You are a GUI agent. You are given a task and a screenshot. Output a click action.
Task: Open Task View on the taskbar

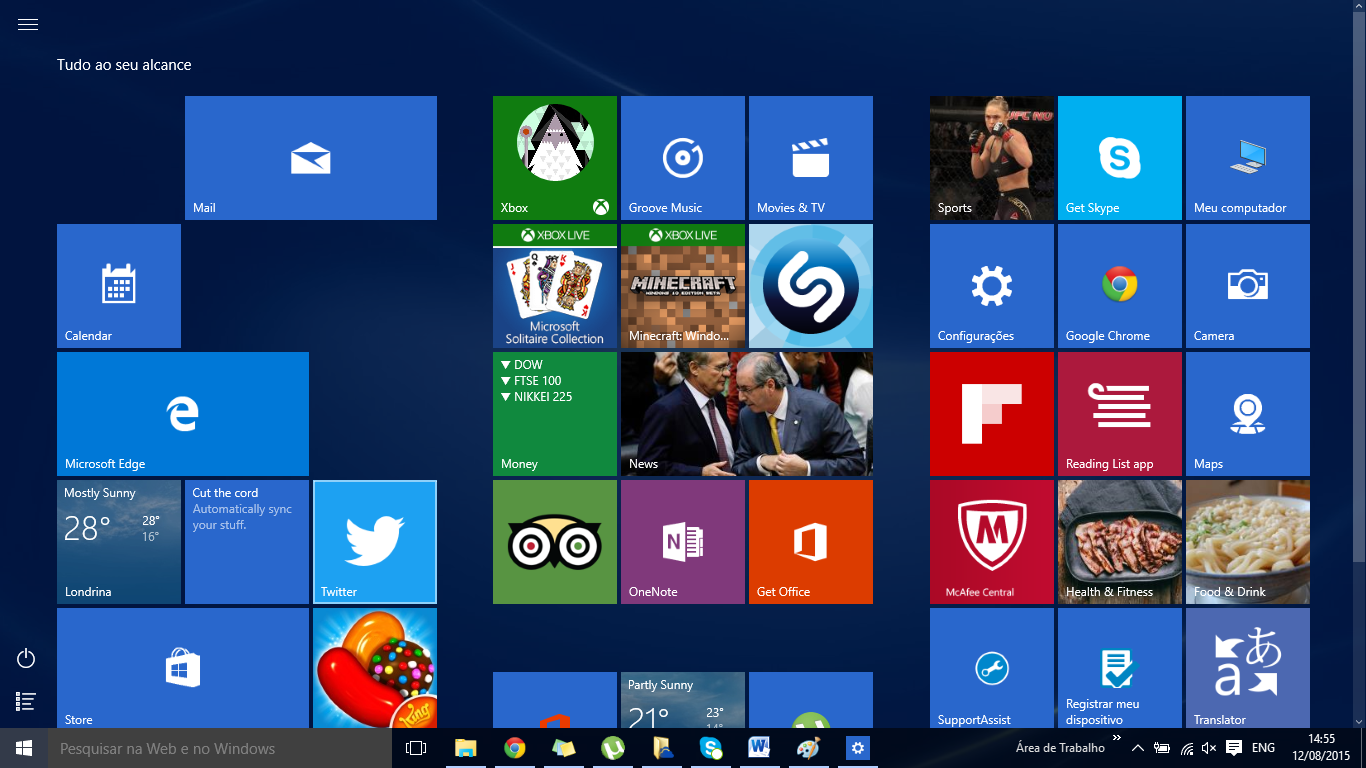[x=416, y=748]
